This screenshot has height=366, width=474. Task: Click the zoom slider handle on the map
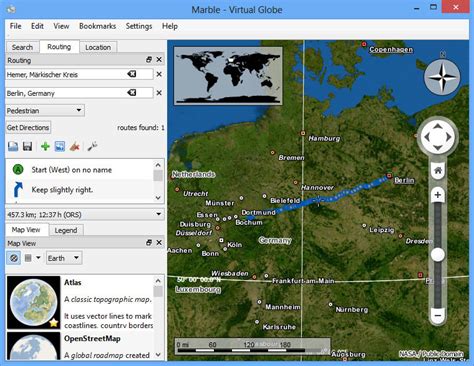pos(438,255)
